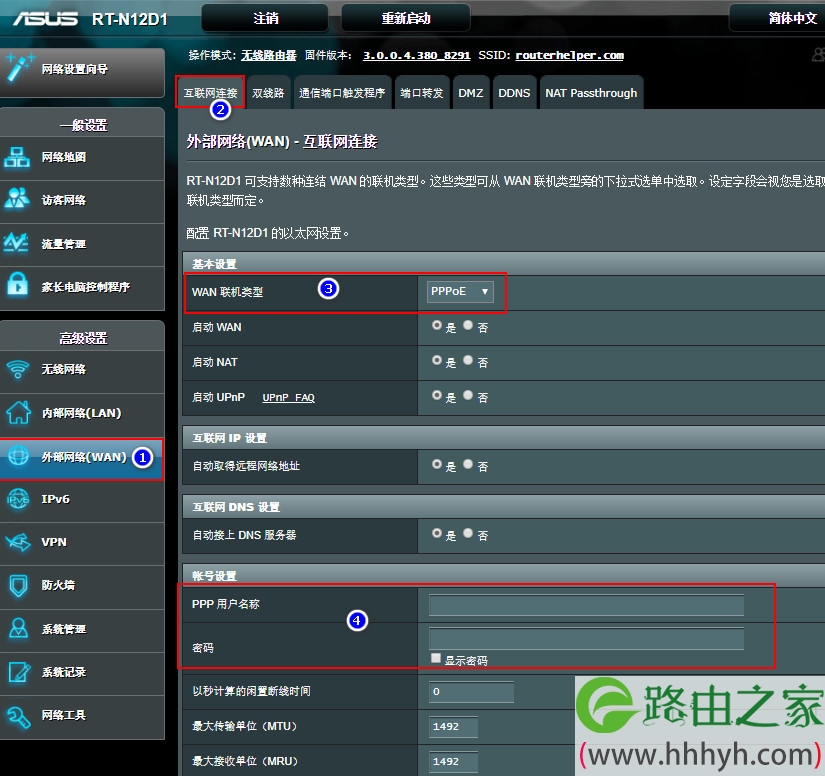The width and height of the screenshot is (825, 776).
Task: Switch to the DDNS tab
Action: coord(514,93)
